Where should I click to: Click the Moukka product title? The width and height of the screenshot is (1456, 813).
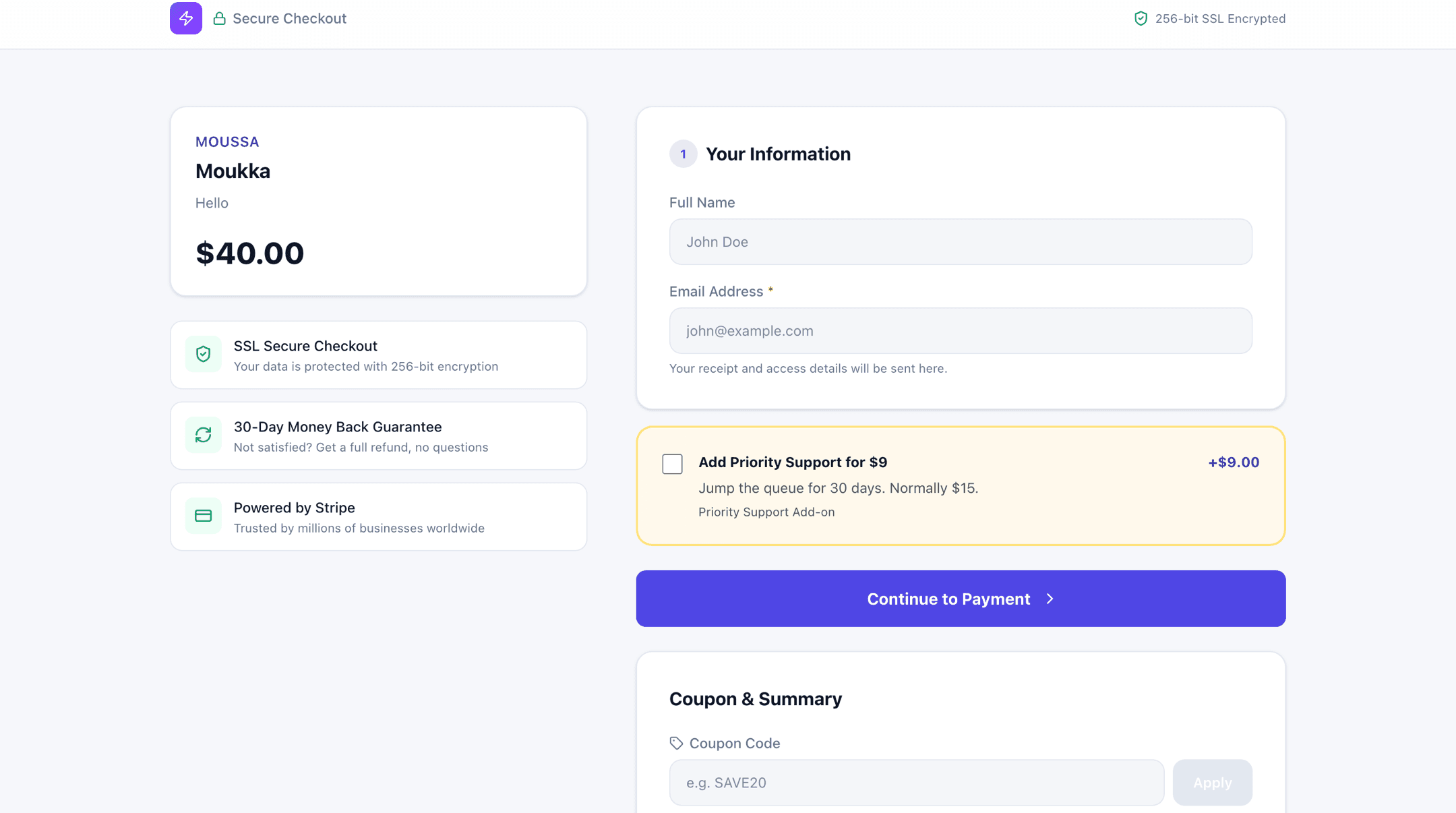coord(233,171)
